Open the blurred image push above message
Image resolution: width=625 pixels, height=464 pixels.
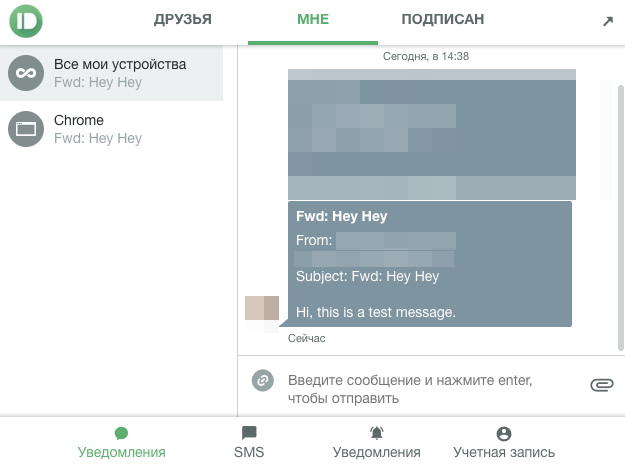point(432,134)
